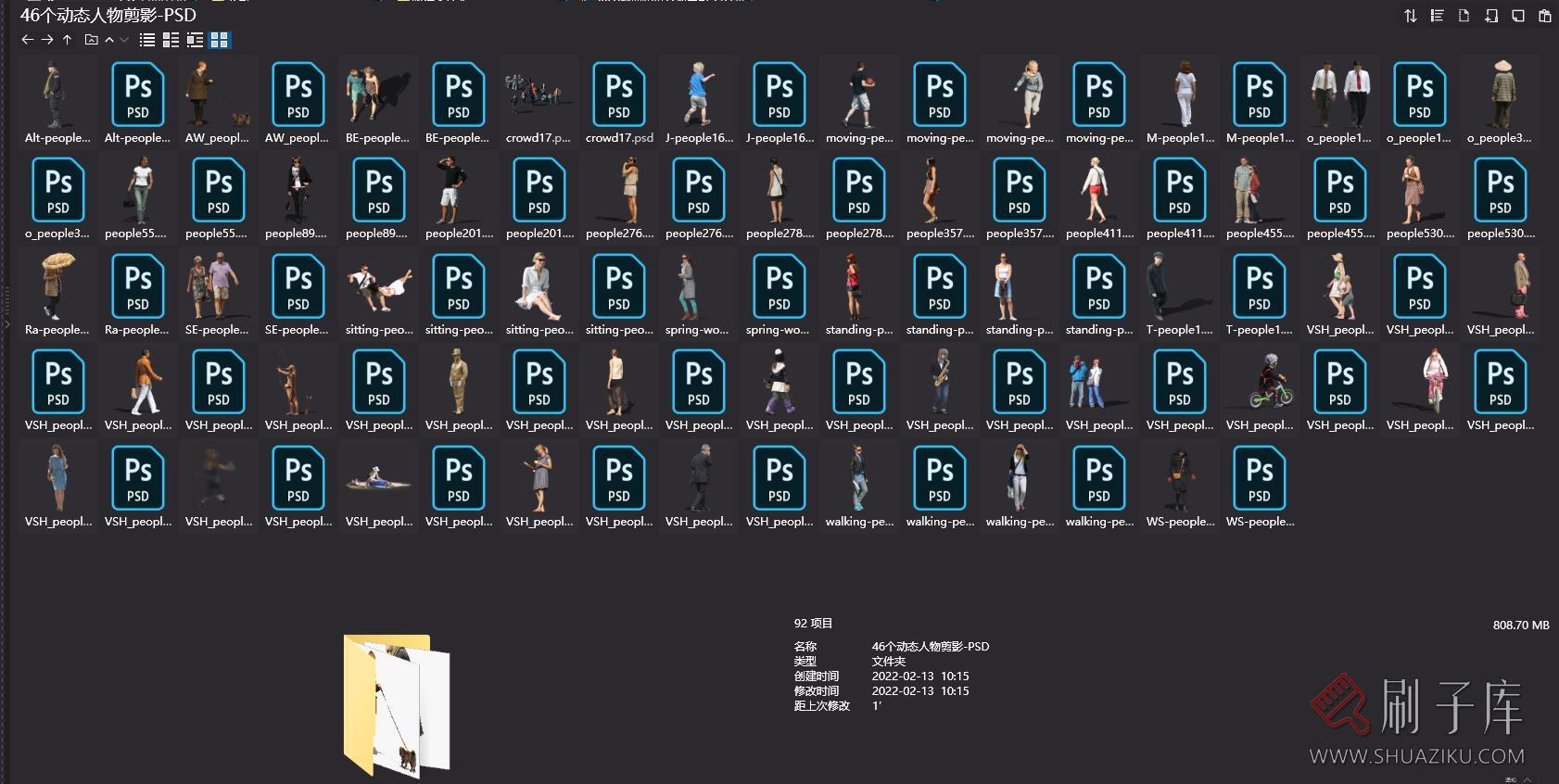Switch to plain list view
The width and height of the screenshot is (1559, 784).
click(147, 40)
